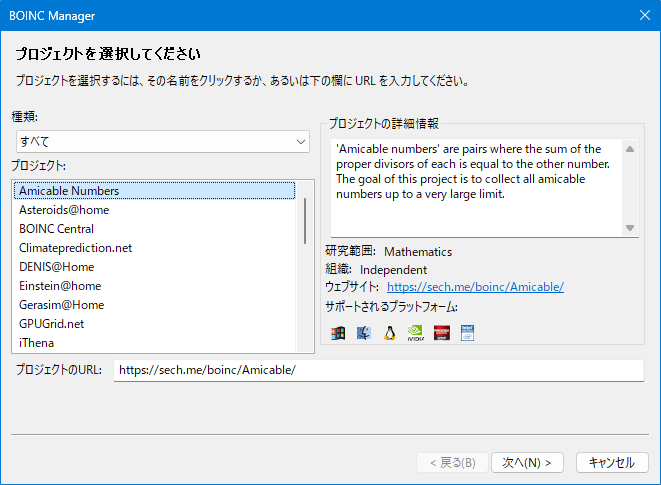Click the AMD/ATI GPU platform icon
The width and height of the screenshot is (661, 485).
442,333
